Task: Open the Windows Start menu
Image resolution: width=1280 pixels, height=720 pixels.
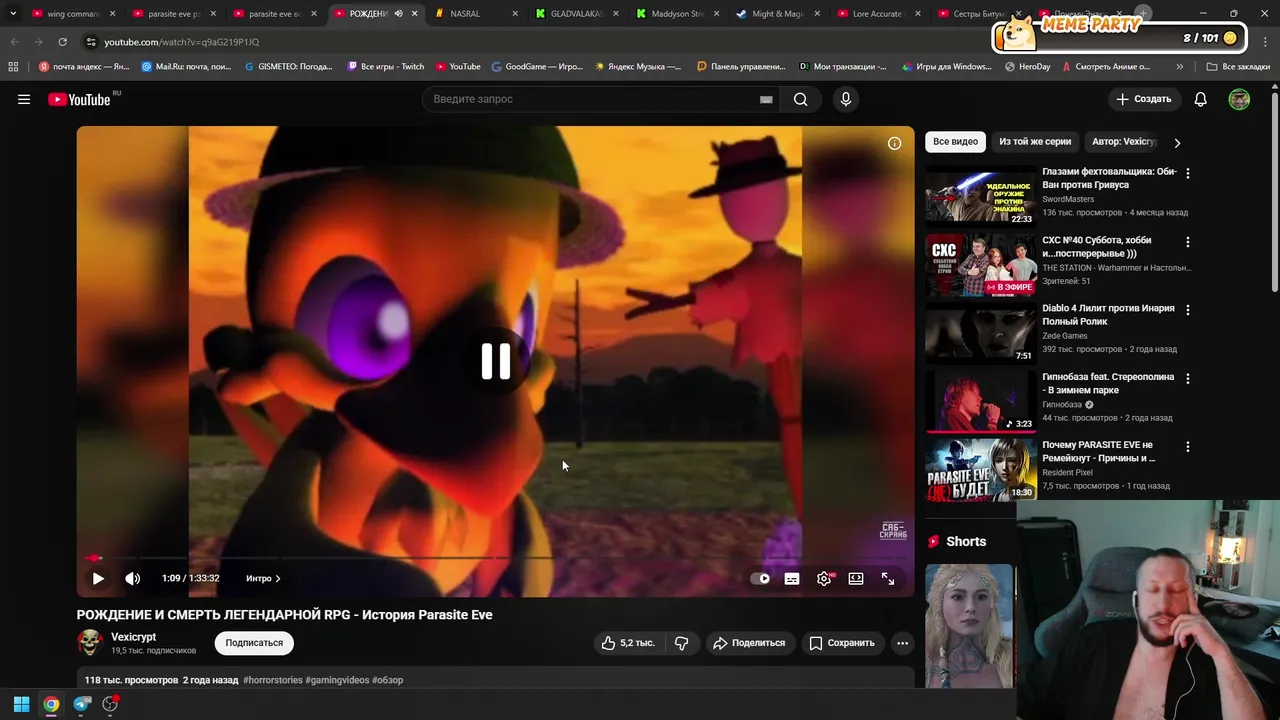Action: tap(21, 704)
